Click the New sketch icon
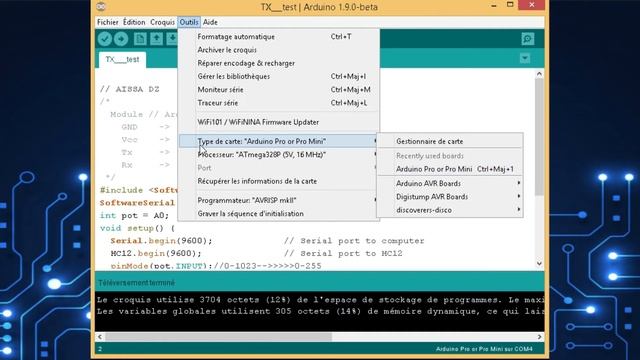The width and height of the screenshot is (640, 360). point(140,39)
